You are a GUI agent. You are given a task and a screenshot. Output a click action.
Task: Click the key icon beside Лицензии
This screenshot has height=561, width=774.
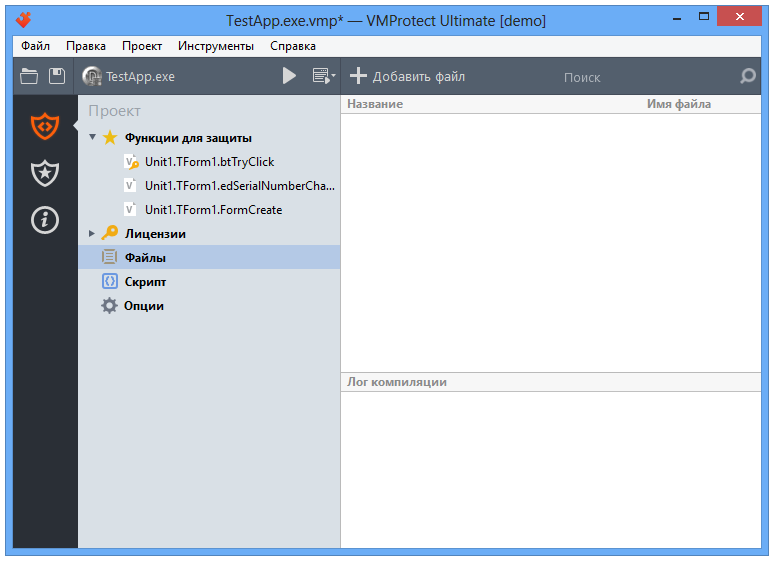(110, 233)
